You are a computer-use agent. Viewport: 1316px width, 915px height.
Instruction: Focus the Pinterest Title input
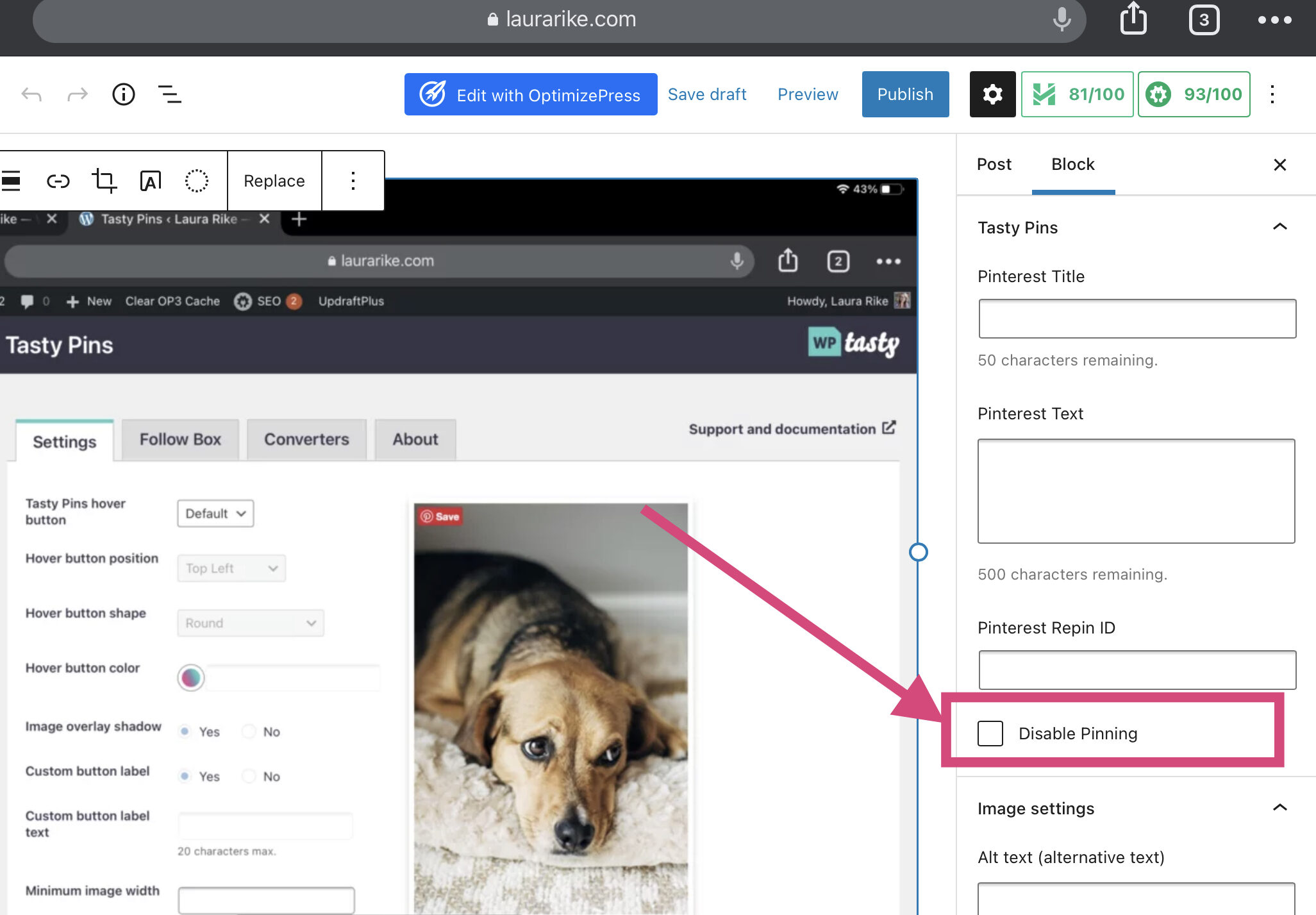click(x=1137, y=319)
